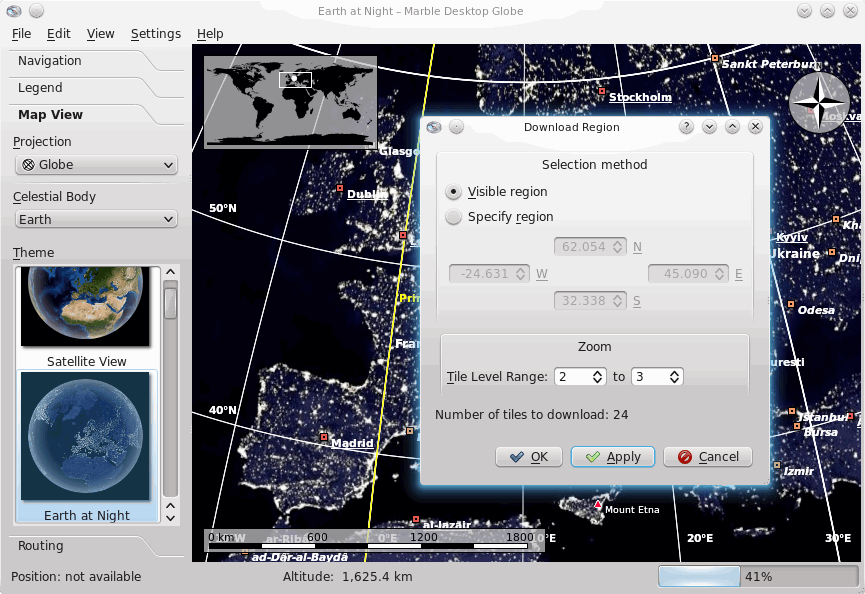865x594 pixels.
Task: Open the Edit menu
Action: coord(58,34)
